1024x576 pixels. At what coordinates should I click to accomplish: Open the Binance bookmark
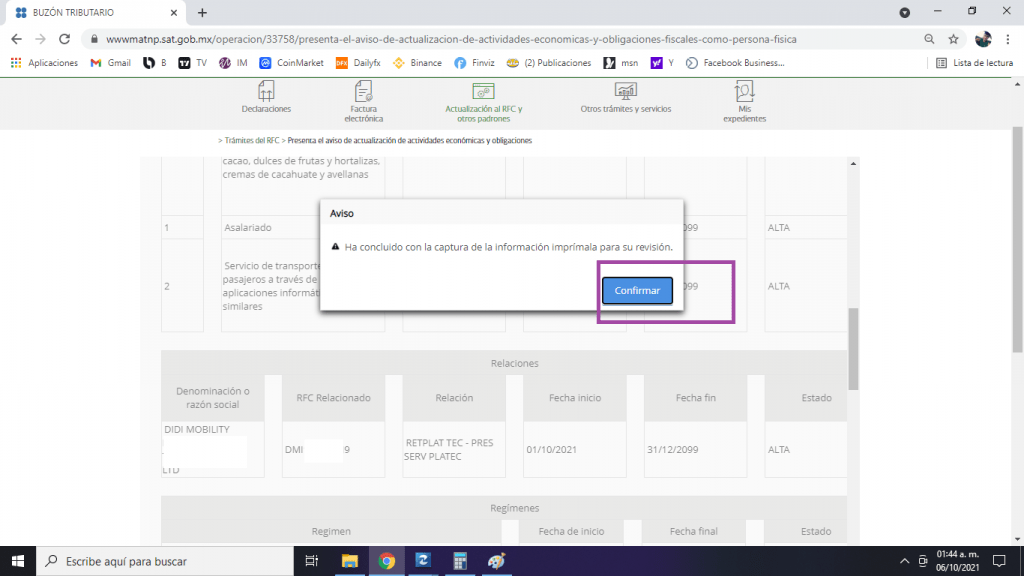coord(417,63)
